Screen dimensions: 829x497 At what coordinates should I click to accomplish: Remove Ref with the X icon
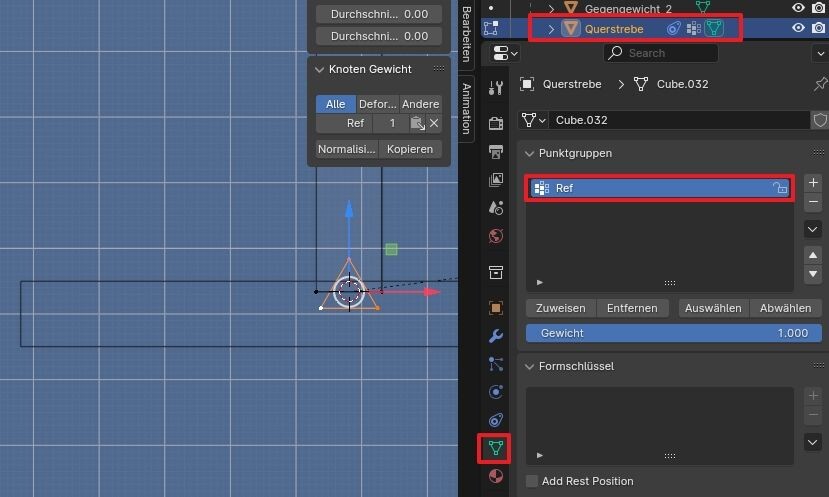(x=434, y=123)
